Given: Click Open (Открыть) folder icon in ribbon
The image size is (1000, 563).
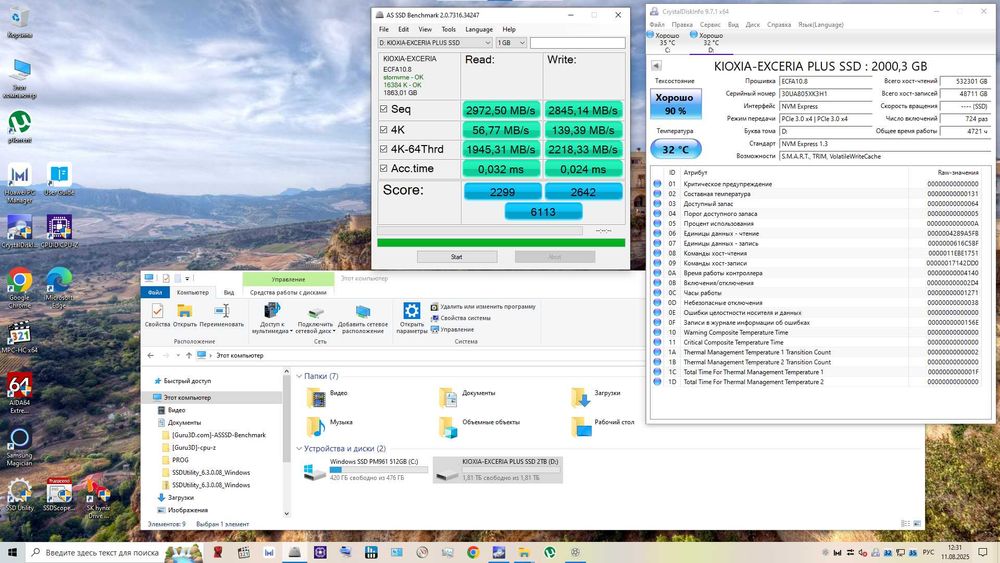Looking at the screenshot, I should 185,315.
